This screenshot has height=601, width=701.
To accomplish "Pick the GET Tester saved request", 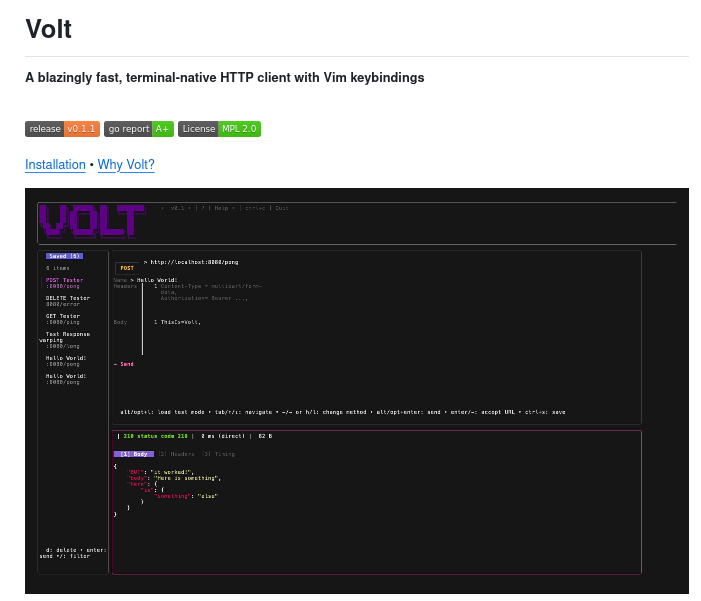I will pos(63,318).
